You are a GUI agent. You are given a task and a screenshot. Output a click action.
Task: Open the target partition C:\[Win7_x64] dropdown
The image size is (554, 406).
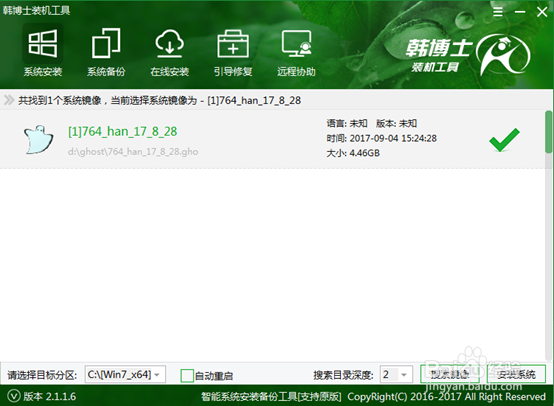tap(125, 374)
